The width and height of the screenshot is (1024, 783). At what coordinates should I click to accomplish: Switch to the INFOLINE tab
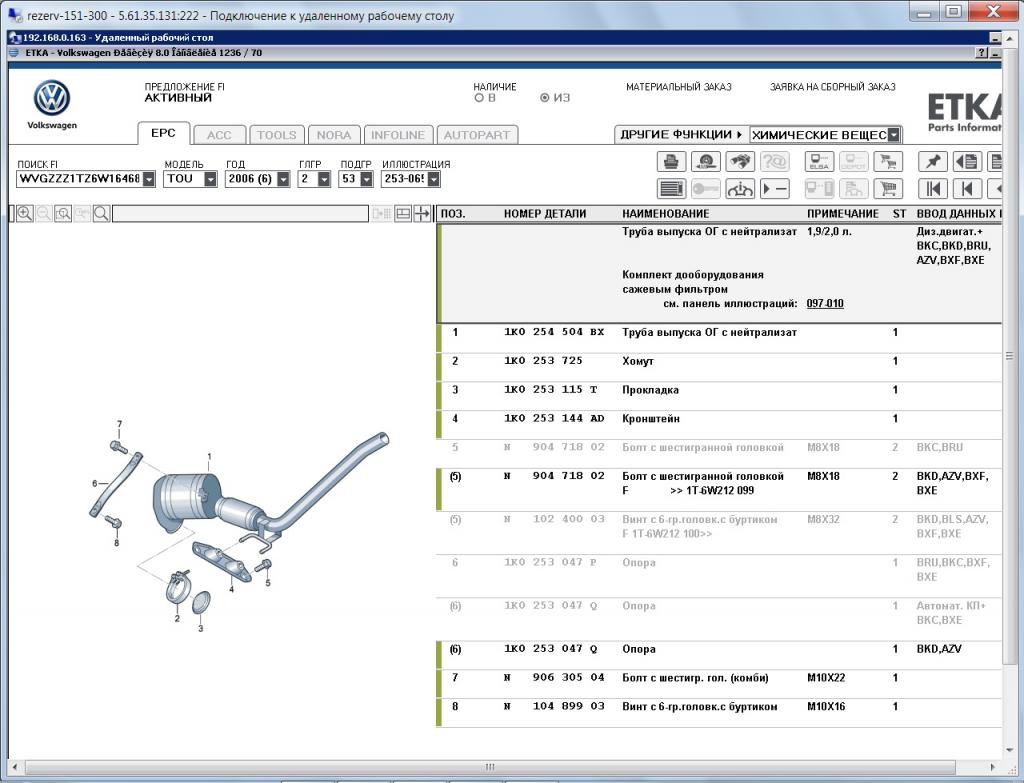pyautogui.click(x=398, y=135)
